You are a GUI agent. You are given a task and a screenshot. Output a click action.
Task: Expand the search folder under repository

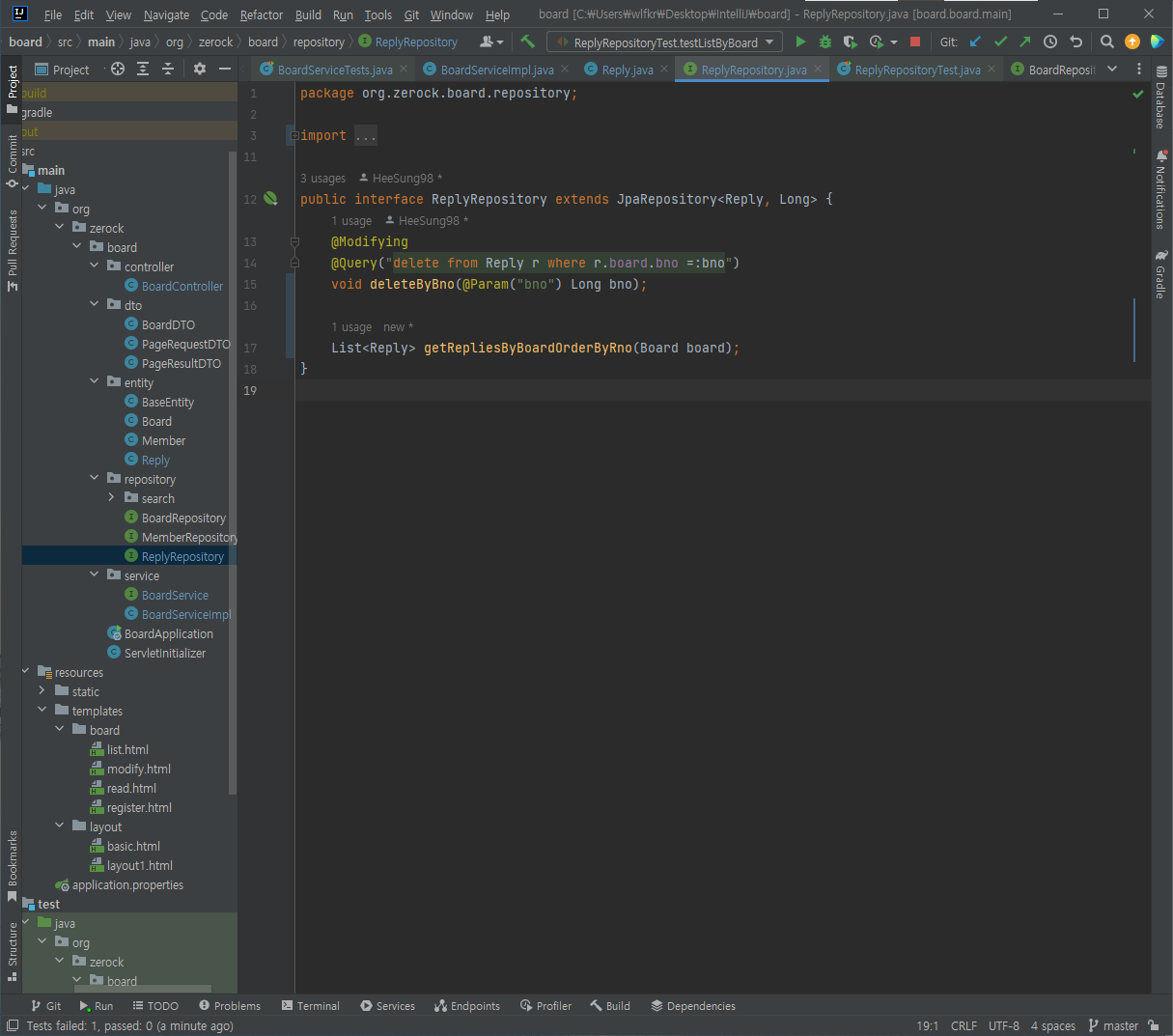click(112, 497)
